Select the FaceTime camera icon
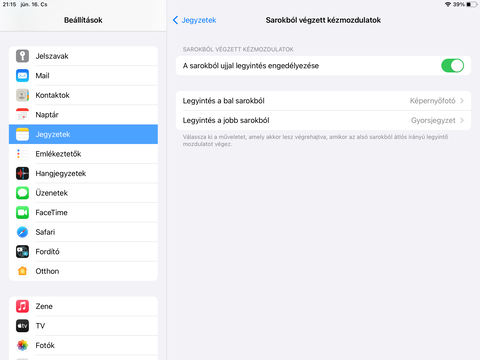The image size is (480, 360). tap(22, 213)
